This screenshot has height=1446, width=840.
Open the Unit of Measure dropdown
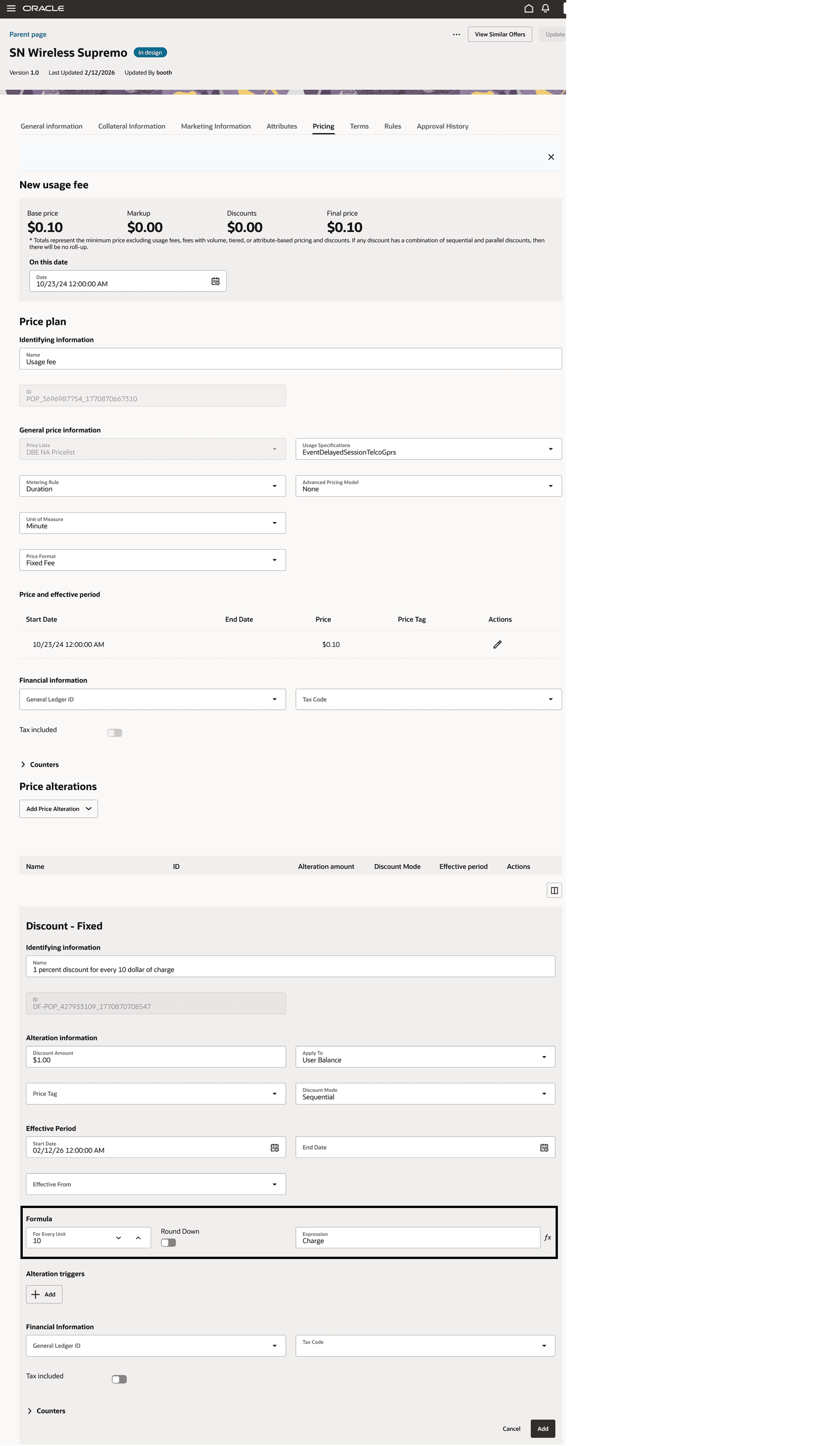click(x=275, y=523)
